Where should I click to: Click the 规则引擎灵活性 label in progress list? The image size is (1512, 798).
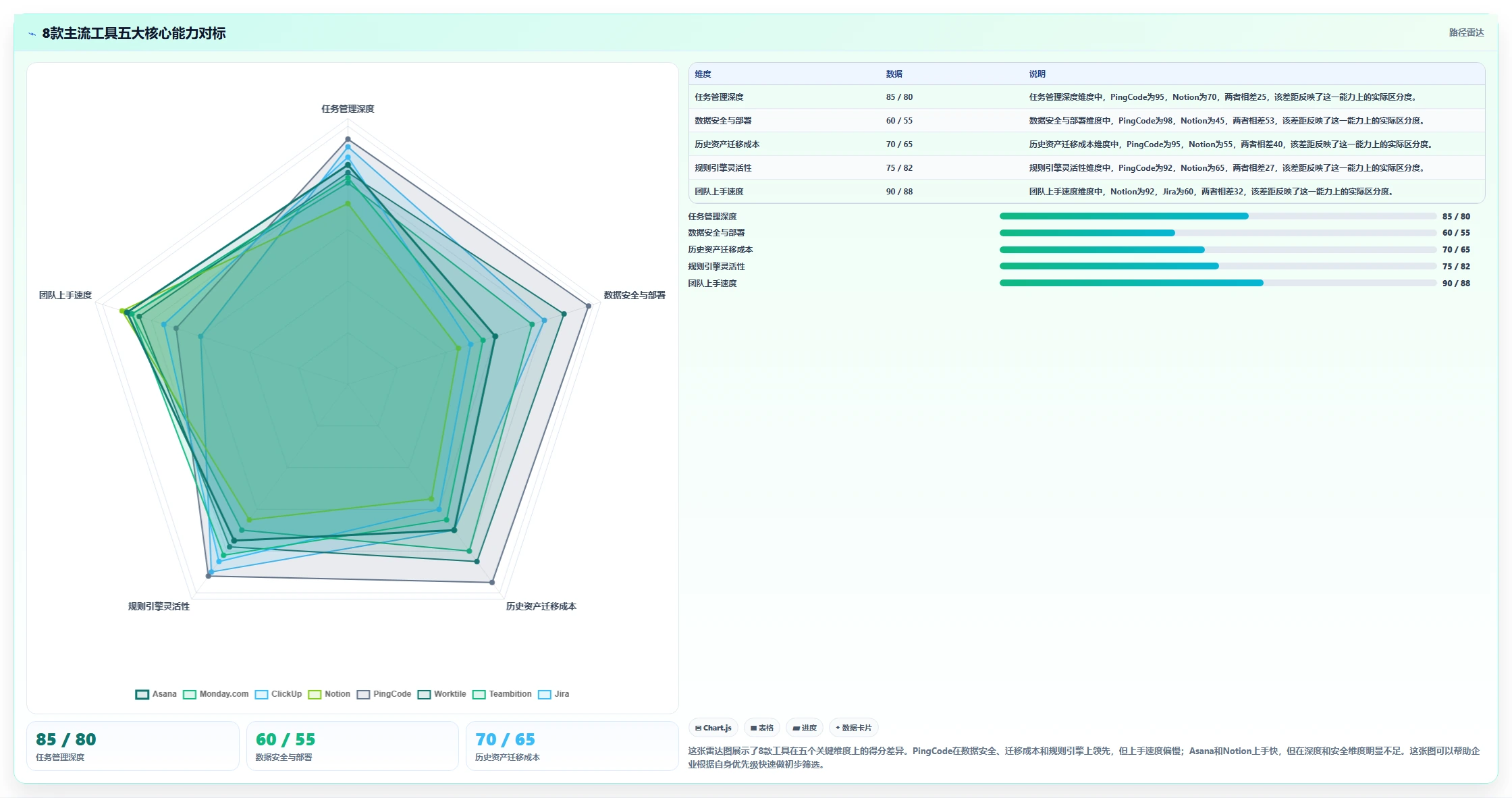click(716, 267)
